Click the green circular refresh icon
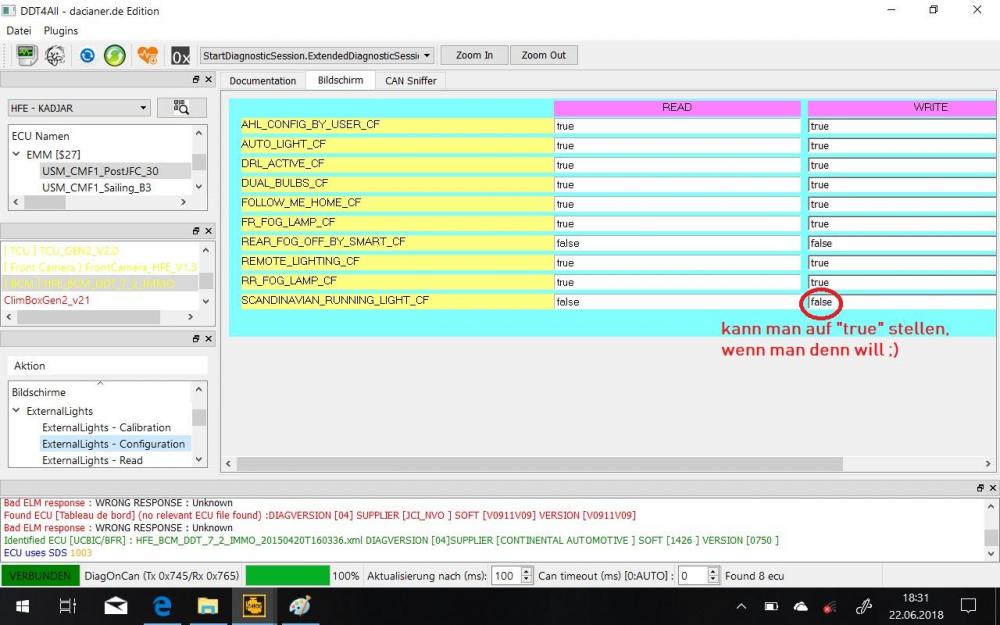 [115, 55]
